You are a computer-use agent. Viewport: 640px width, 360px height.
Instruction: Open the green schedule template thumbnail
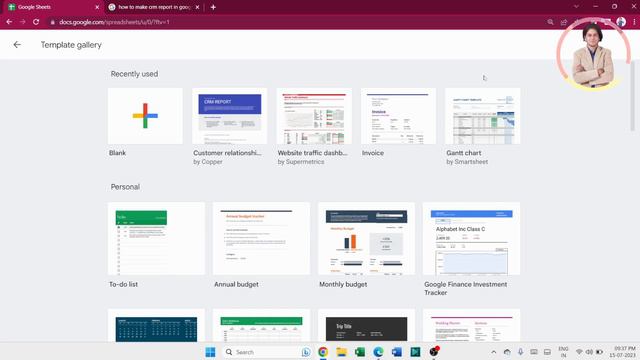(261, 325)
